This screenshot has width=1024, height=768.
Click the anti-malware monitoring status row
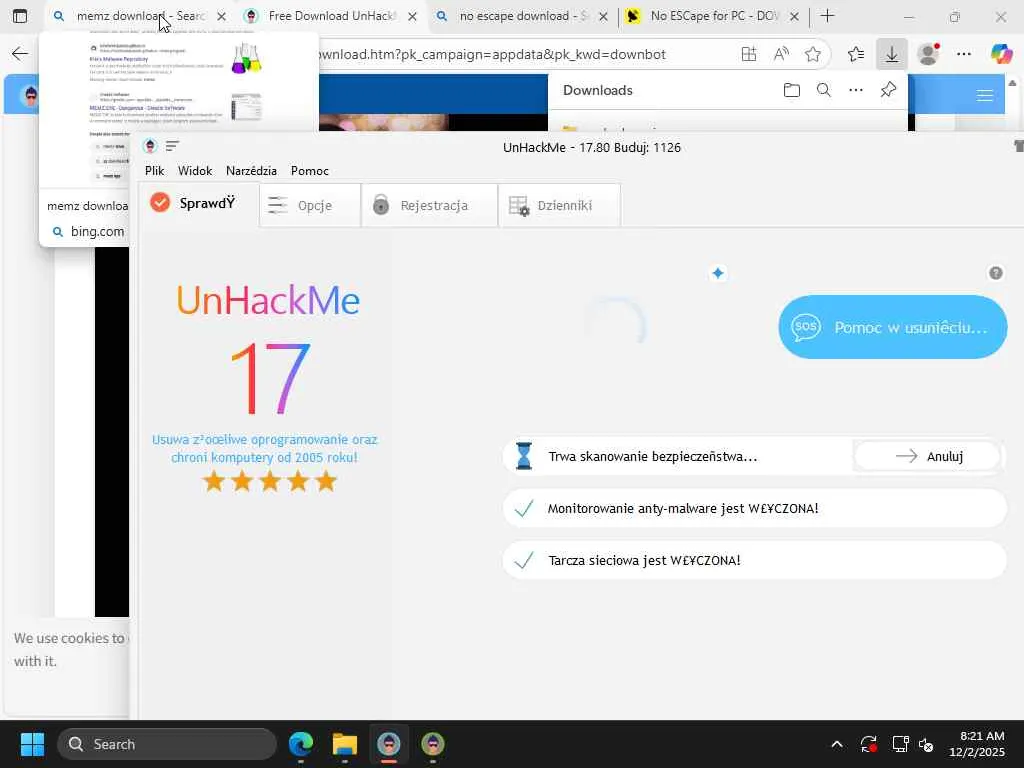[x=755, y=508]
